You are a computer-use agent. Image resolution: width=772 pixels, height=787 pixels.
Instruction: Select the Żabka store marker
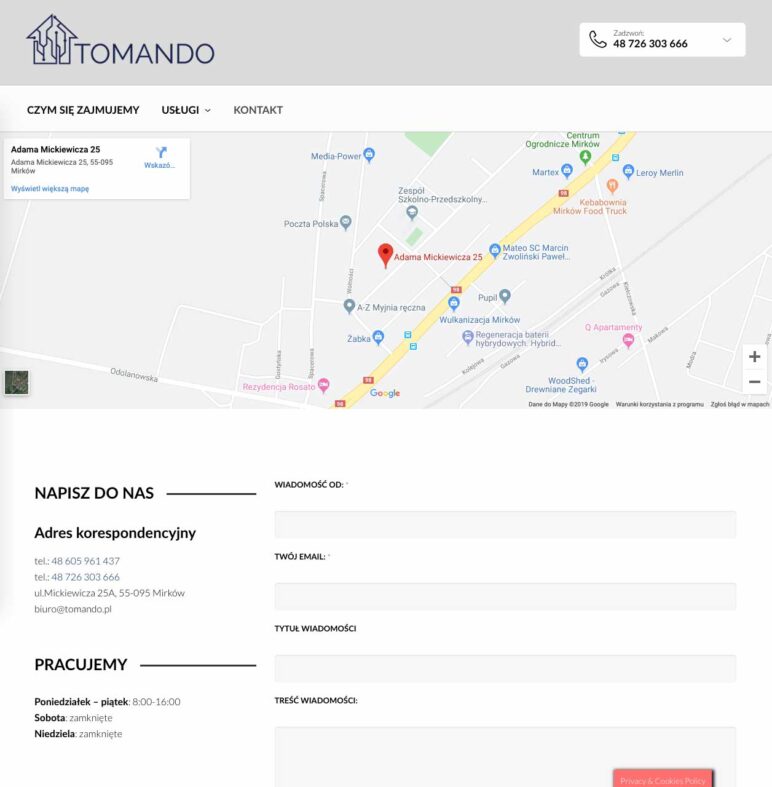coord(378,337)
